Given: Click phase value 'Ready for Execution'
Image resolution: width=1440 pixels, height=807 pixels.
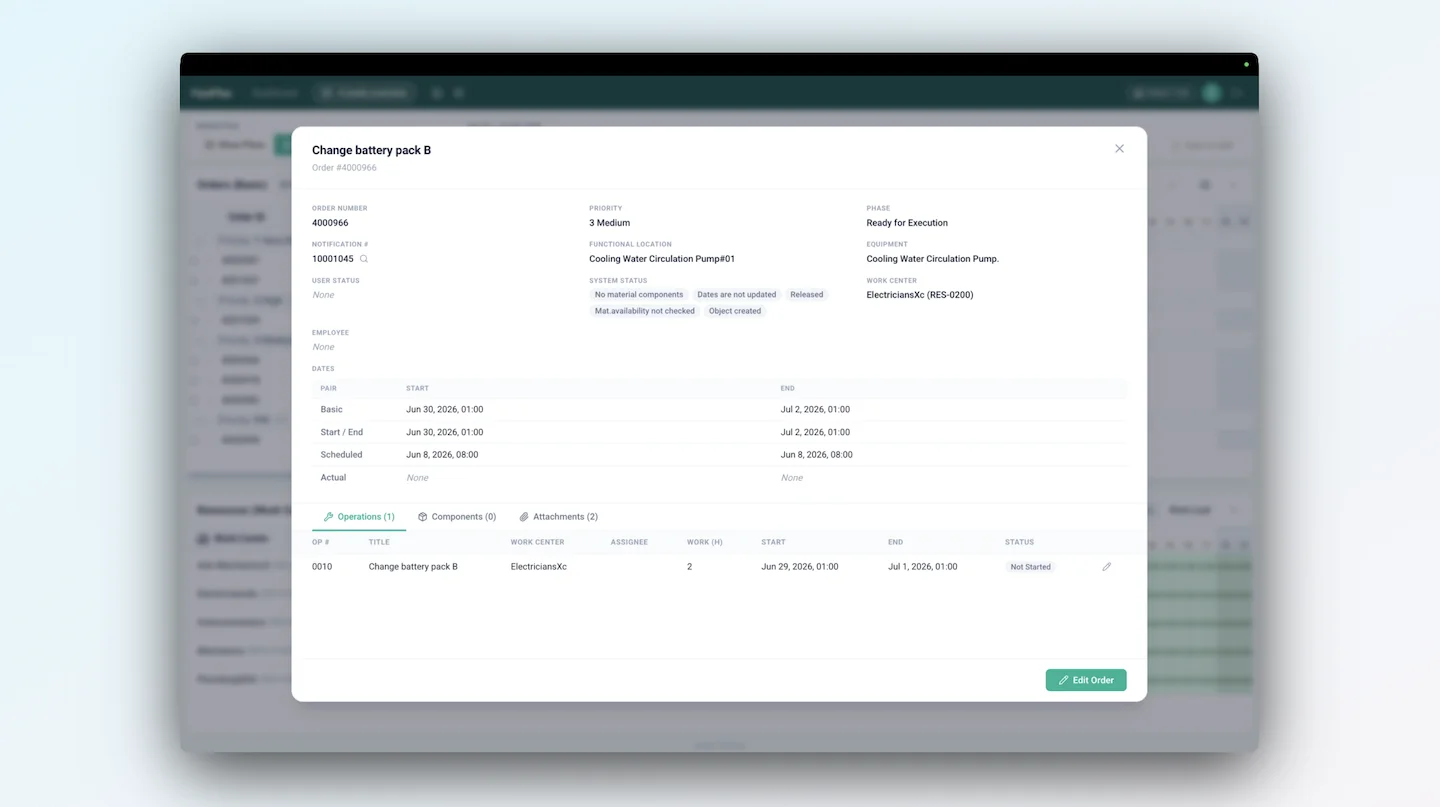Looking at the screenshot, I should pyautogui.click(x=907, y=223).
